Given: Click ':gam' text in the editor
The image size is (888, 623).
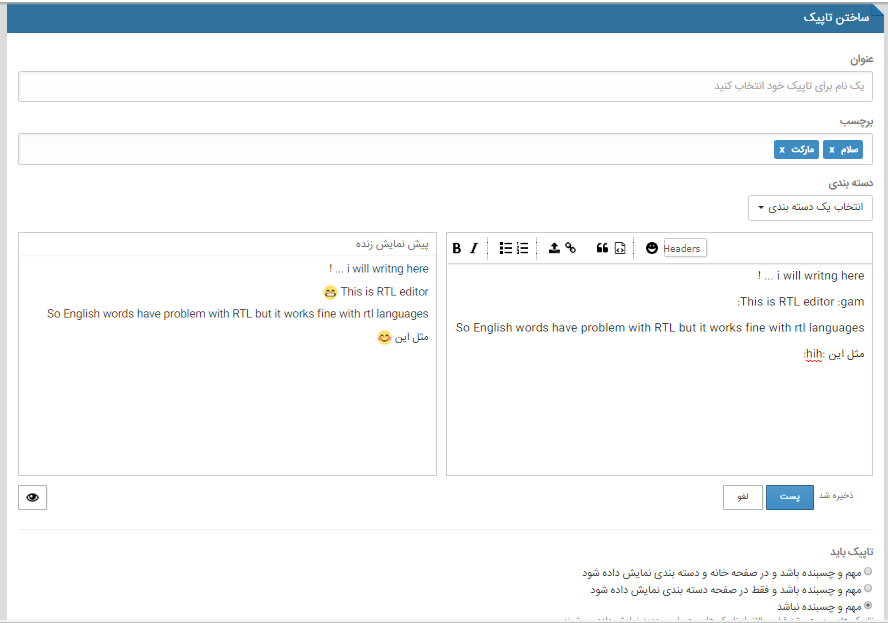Looking at the screenshot, I should 851,302.
